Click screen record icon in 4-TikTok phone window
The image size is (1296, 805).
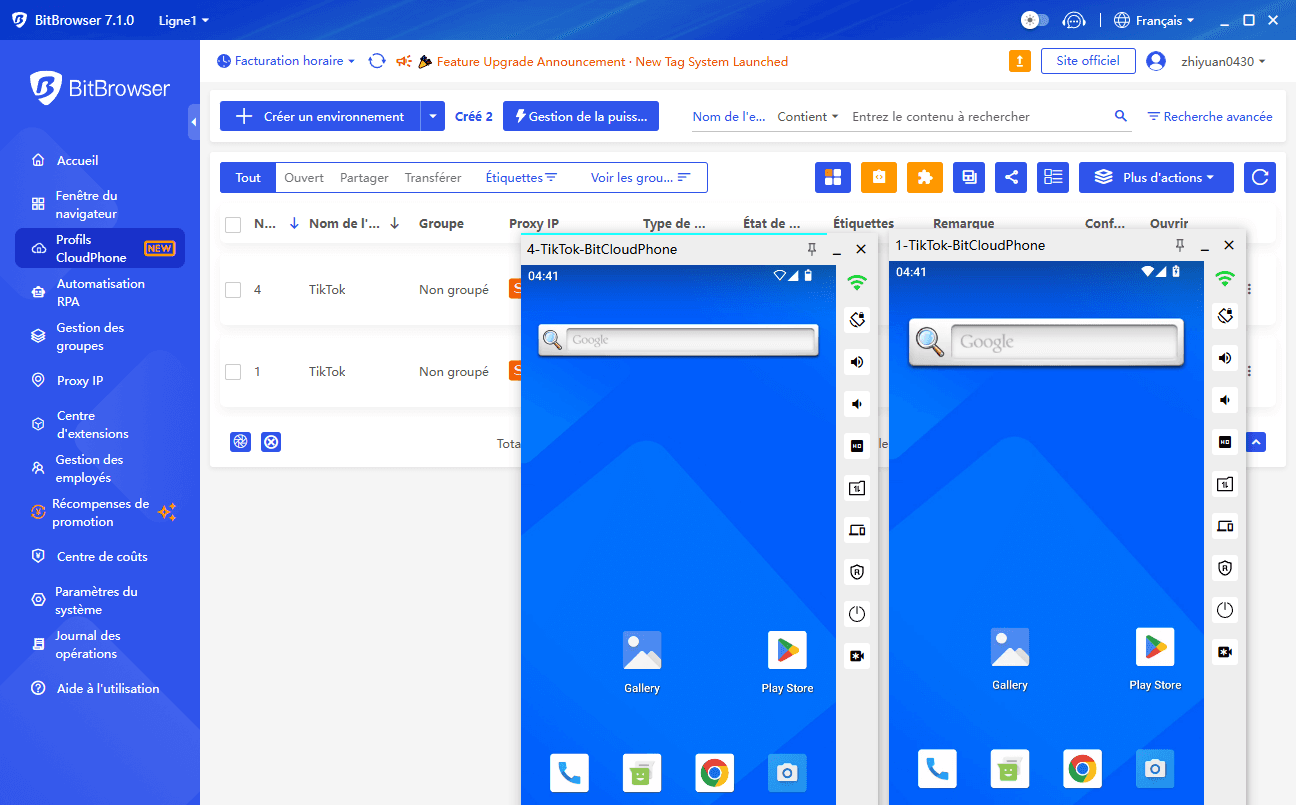(x=857, y=656)
